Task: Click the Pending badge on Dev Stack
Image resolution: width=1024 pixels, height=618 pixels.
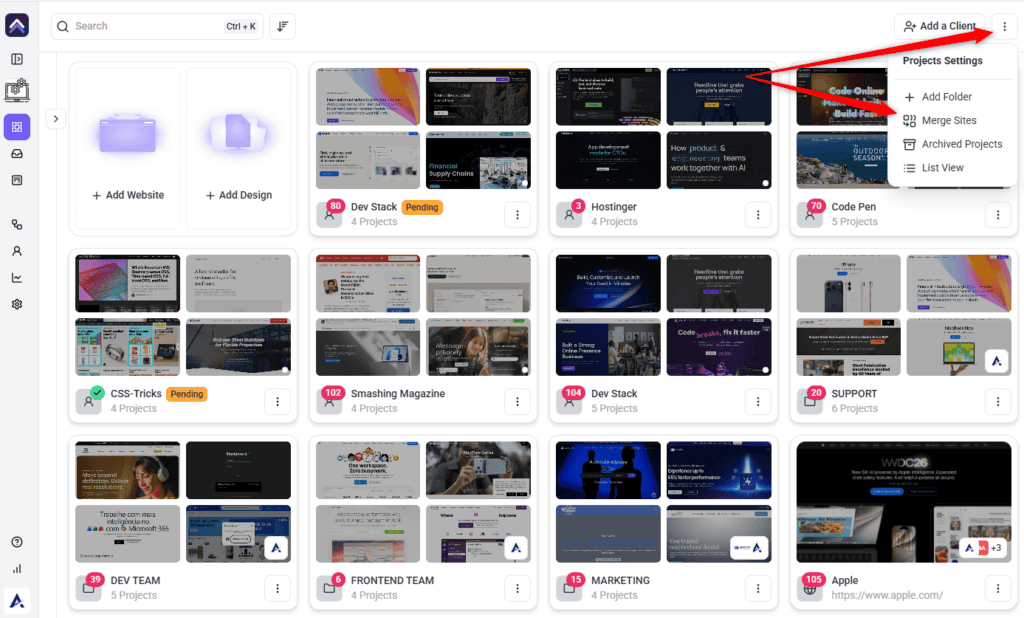Action: (422, 207)
